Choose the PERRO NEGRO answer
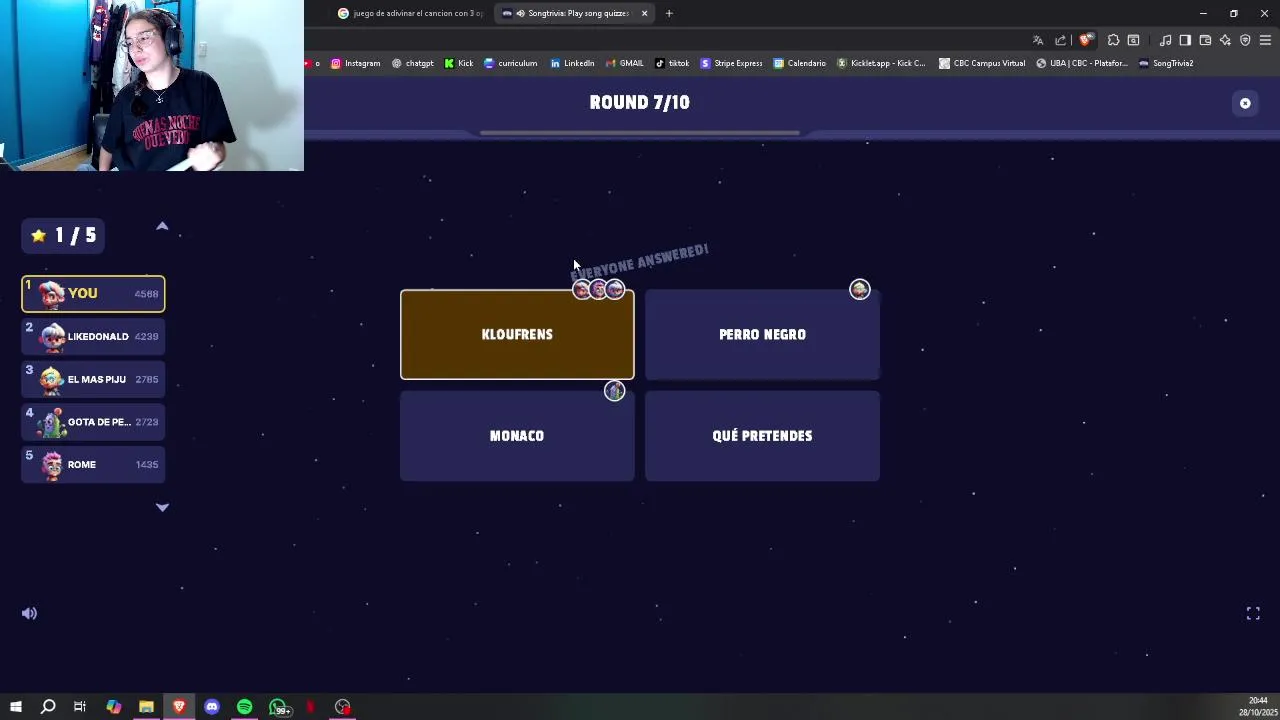The width and height of the screenshot is (1280, 720). [x=762, y=335]
